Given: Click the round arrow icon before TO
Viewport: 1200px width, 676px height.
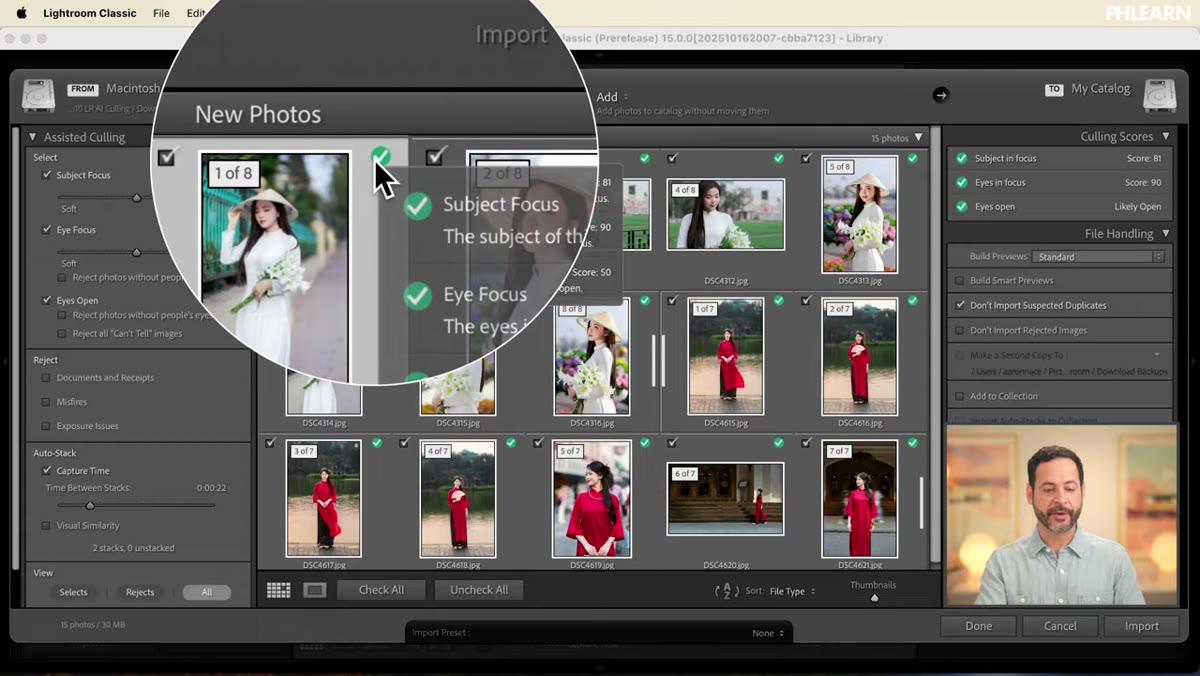Looking at the screenshot, I should click(940, 94).
